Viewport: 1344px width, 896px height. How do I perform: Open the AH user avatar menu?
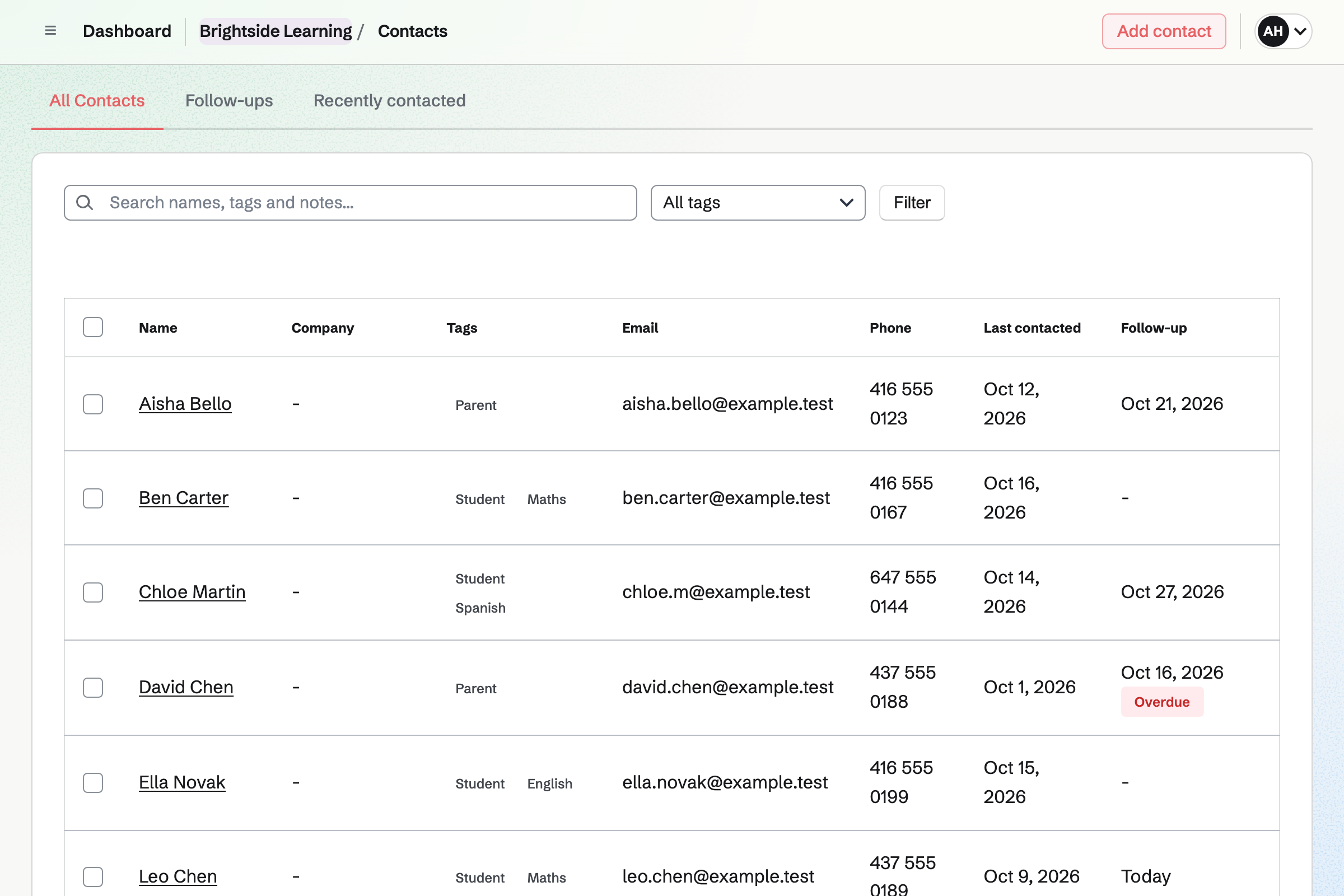(1283, 31)
